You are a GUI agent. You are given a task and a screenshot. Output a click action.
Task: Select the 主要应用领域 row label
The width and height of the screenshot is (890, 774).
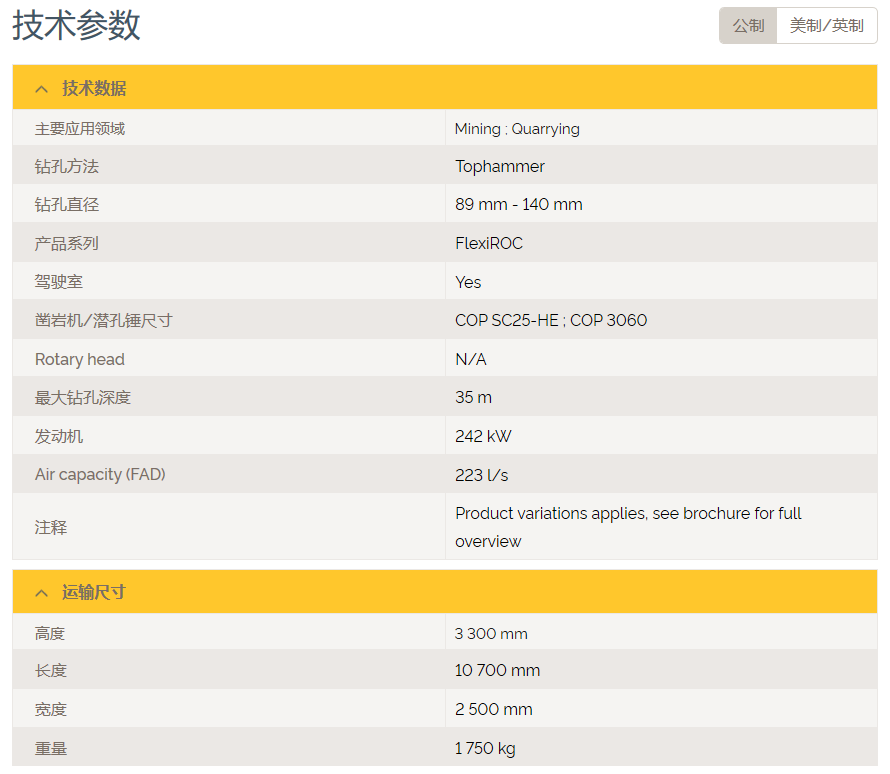80,129
